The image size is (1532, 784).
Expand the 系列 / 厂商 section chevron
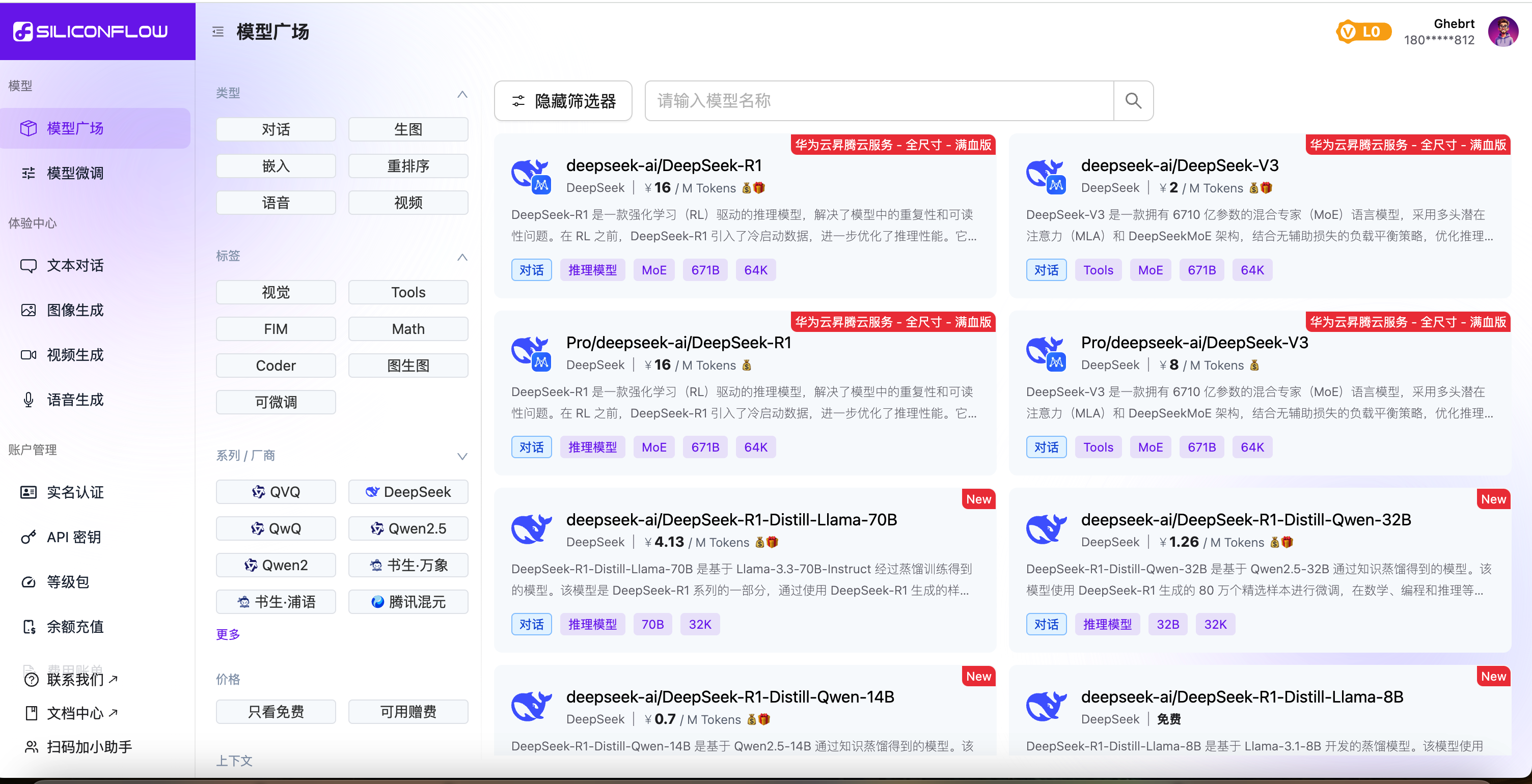(462, 456)
